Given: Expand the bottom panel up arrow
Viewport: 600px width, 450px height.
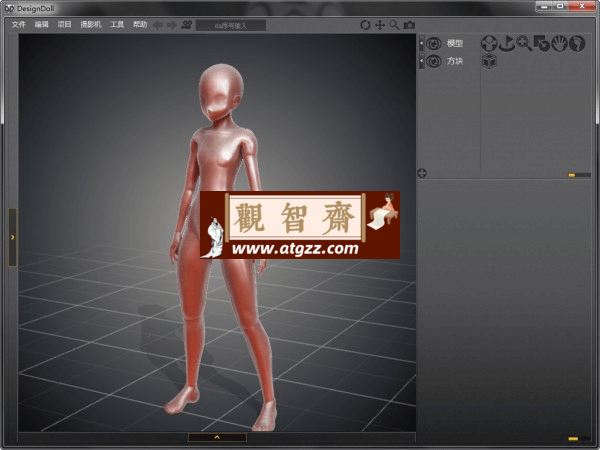Looking at the screenshot, I should click(217, 437).
